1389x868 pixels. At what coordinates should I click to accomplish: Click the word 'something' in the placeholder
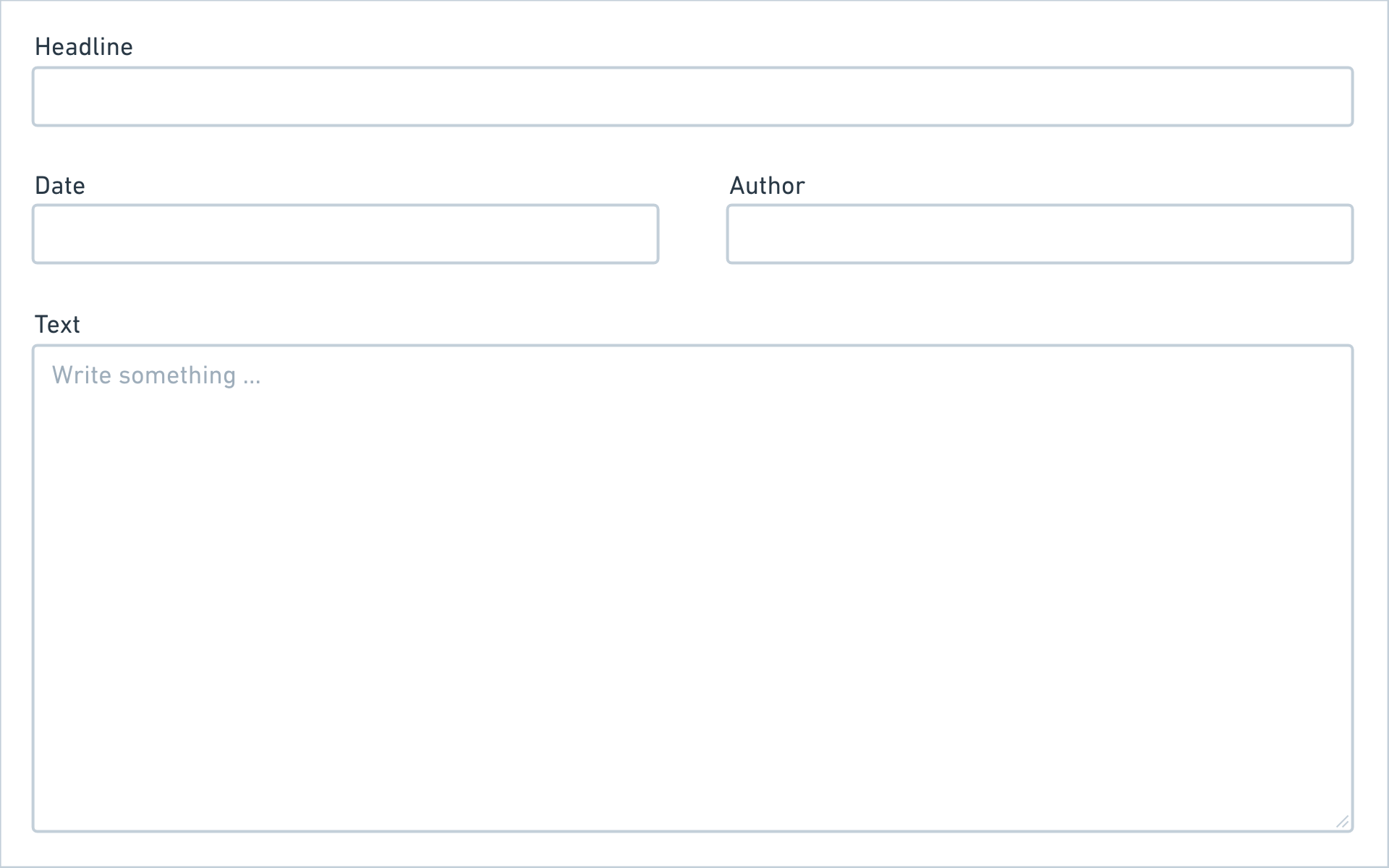177,376
